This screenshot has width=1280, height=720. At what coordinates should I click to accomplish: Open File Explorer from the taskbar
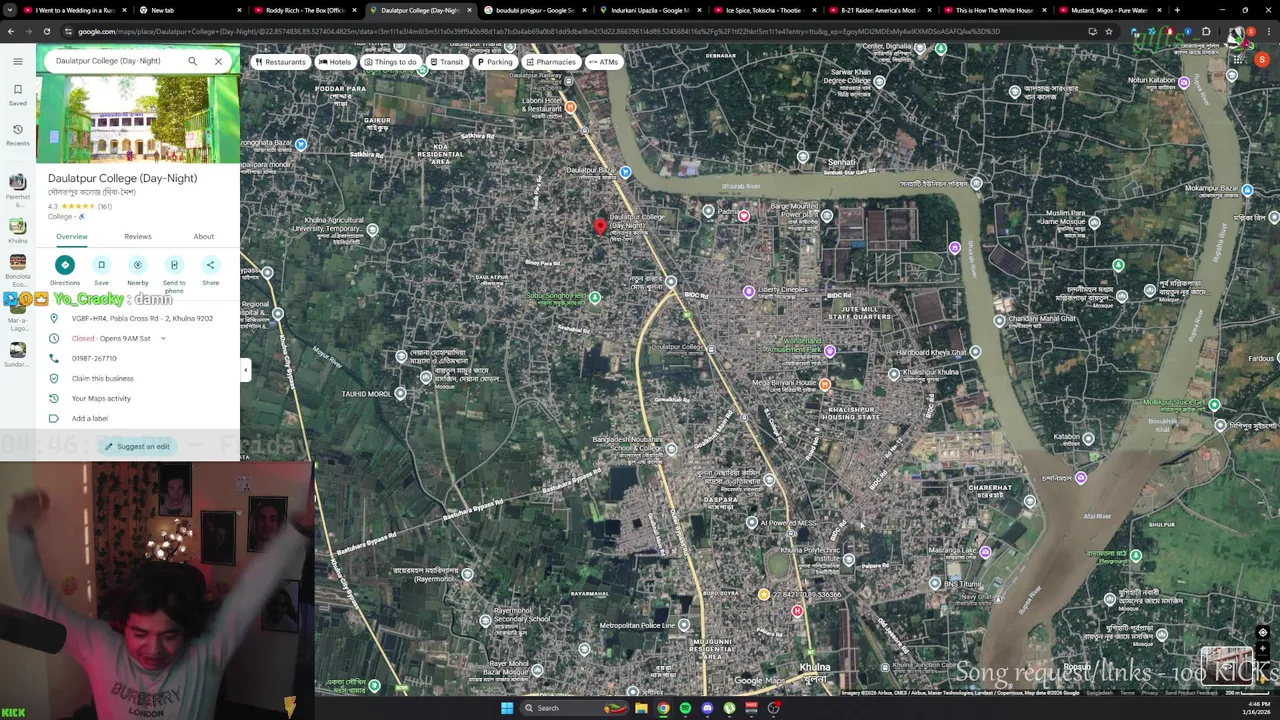(641, 708)
